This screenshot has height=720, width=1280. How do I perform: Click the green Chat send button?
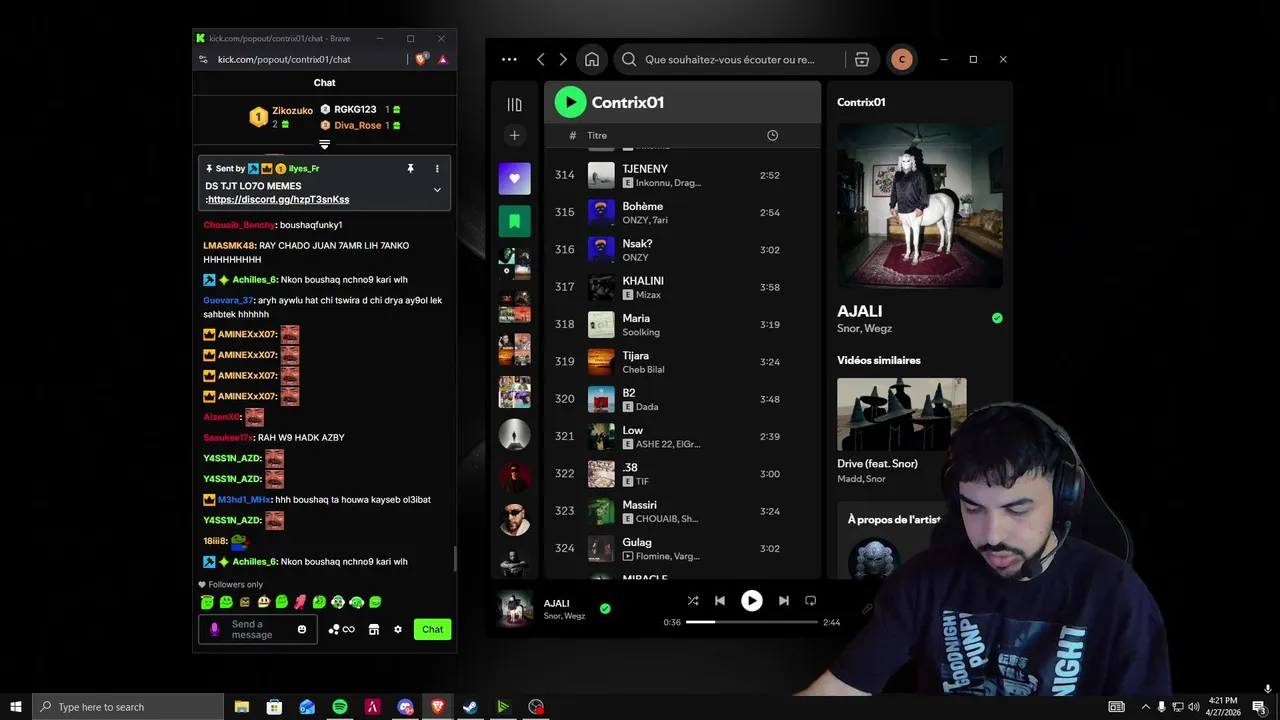(432, 629)
